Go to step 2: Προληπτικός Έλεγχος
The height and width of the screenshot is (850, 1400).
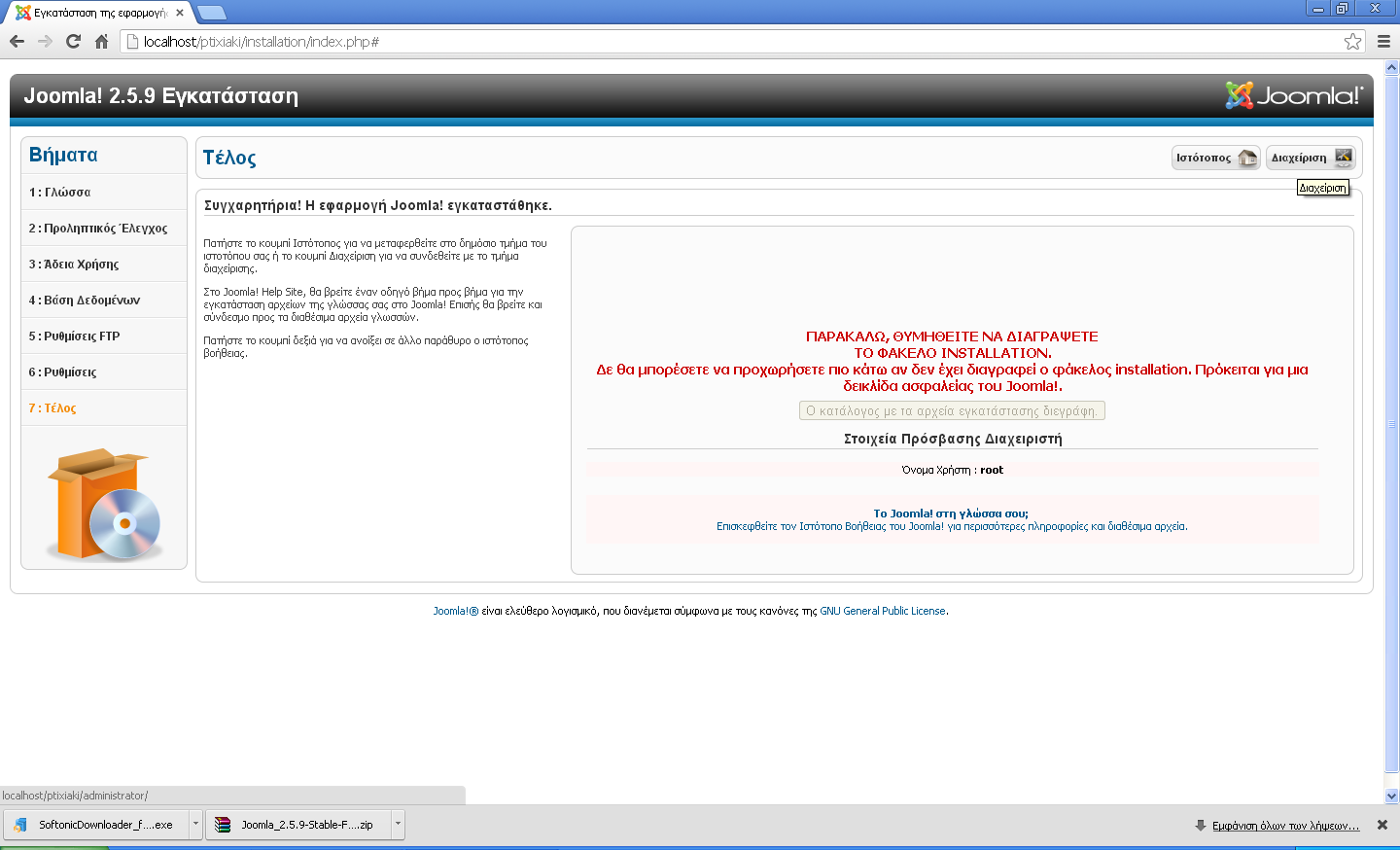point(104,229)
